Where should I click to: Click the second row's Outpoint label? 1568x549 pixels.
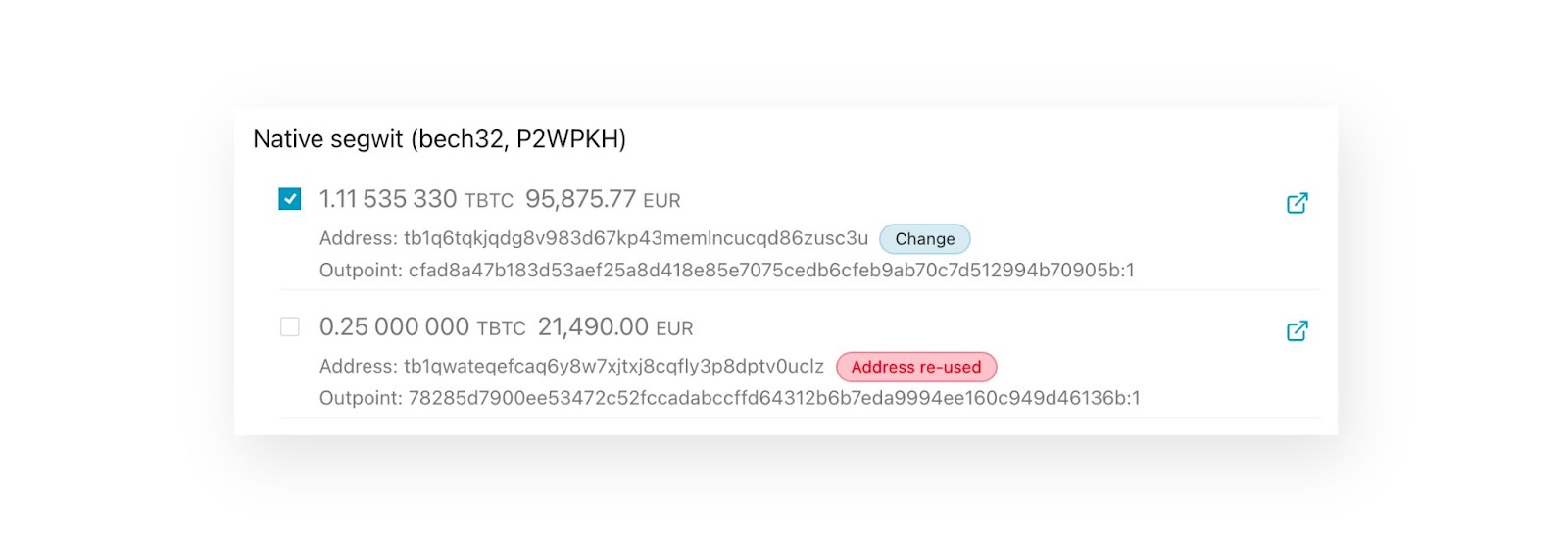click(361, 398)
